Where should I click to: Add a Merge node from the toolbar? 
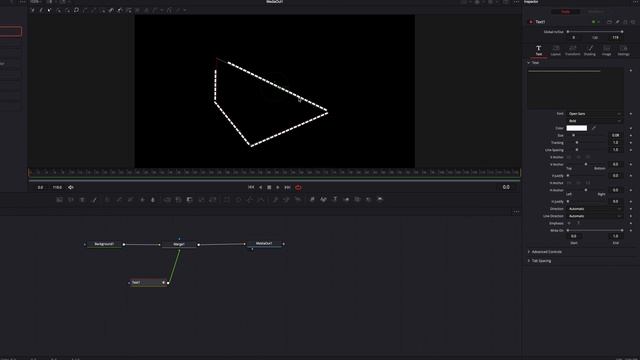[167, 200]
